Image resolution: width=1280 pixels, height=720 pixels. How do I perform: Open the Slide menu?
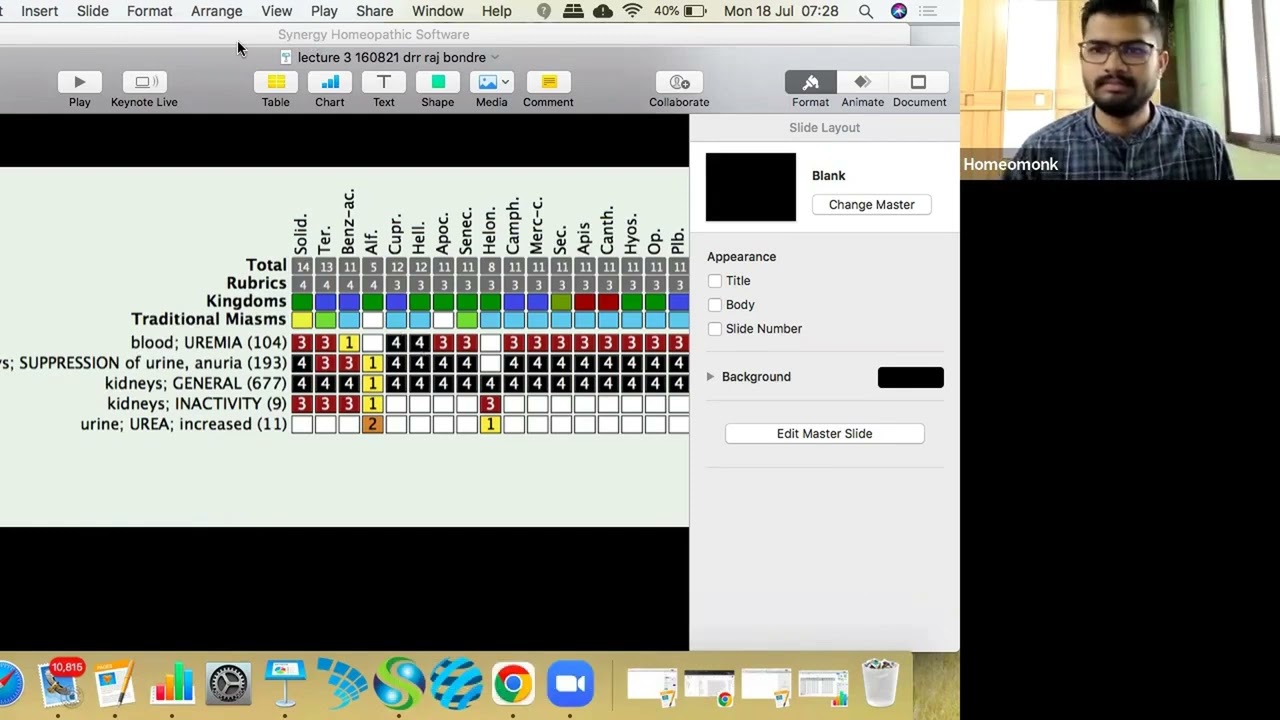point(92,11)
